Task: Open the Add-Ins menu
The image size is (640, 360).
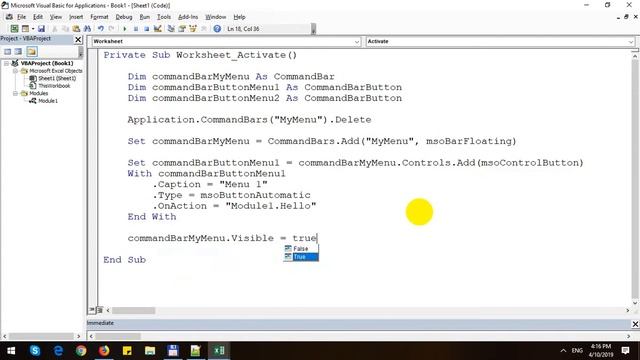Action: coord(188,17)
